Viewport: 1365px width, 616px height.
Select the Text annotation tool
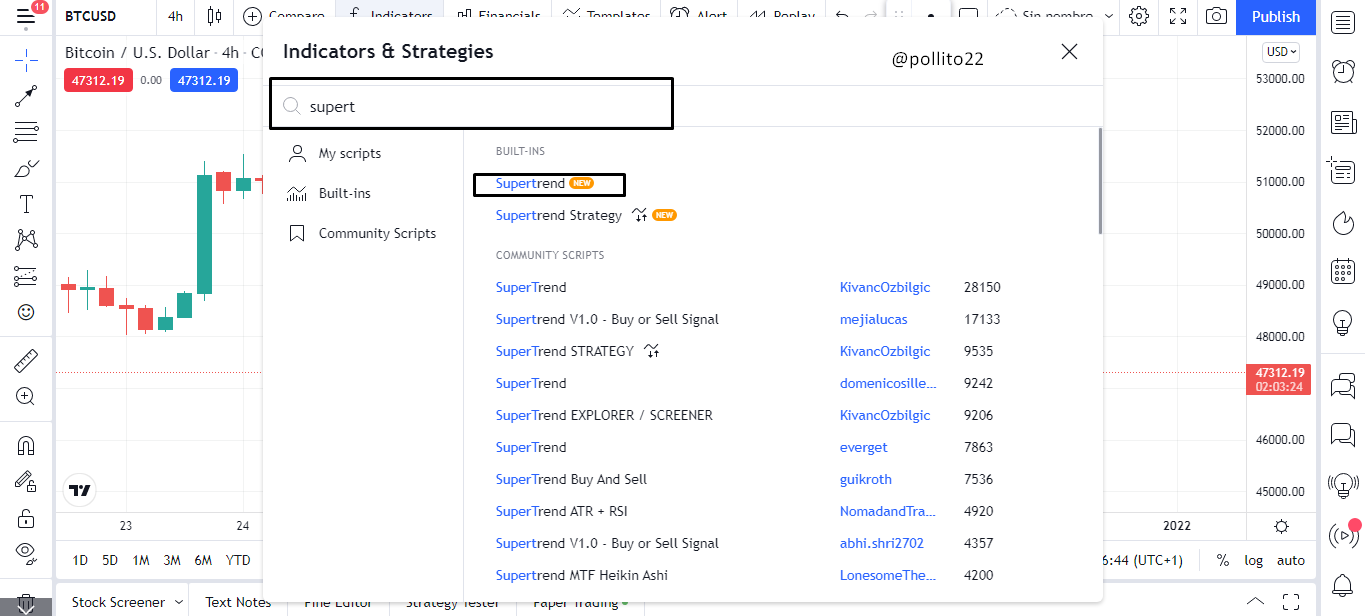26,204
